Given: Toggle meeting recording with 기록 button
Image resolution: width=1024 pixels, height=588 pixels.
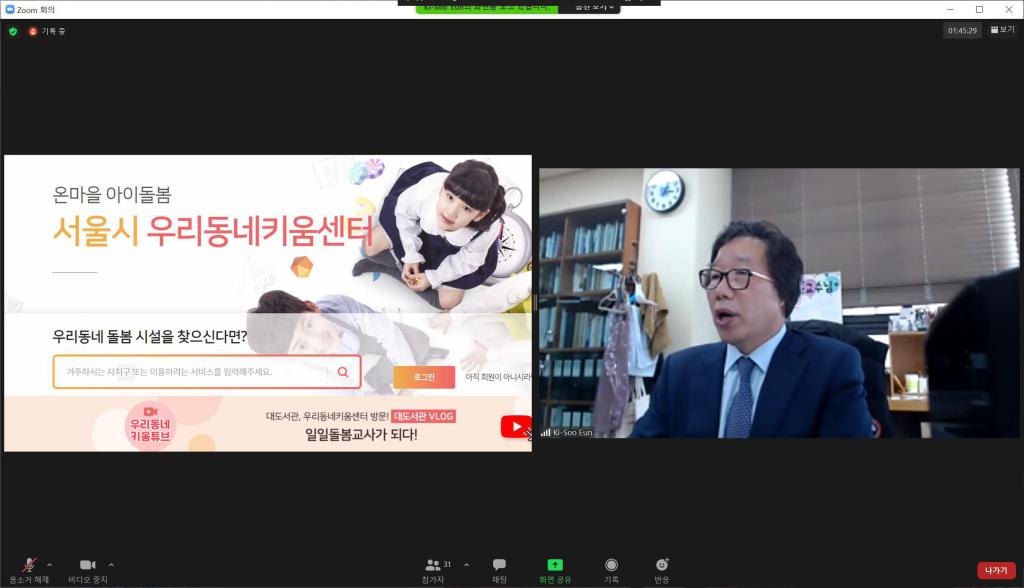Looking at the screenshot, I should click(611, 570).
